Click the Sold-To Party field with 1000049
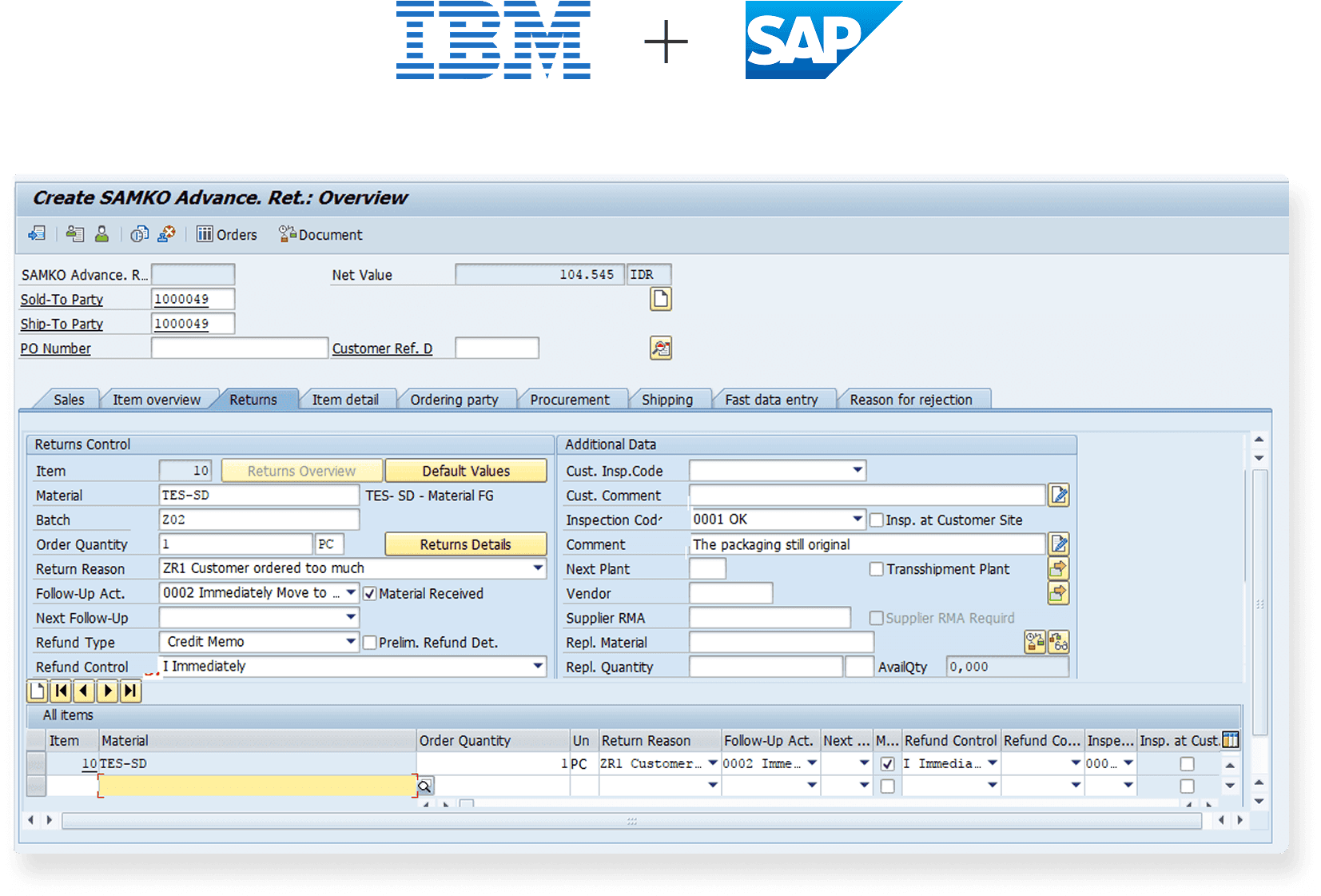This screenshot has height=896, width=1321. pyautogui.click(x=193, y=299)
